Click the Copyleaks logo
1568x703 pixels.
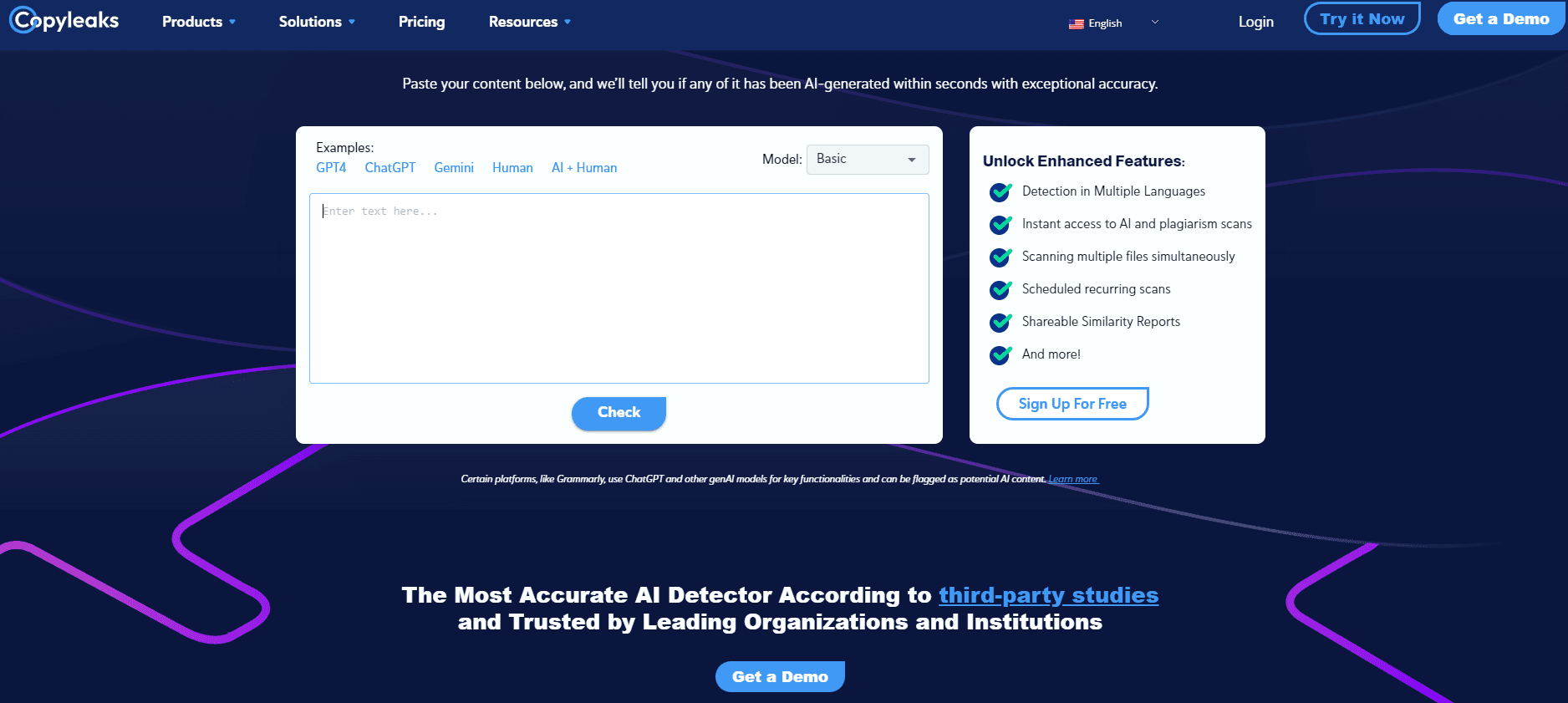coord(64,20)
